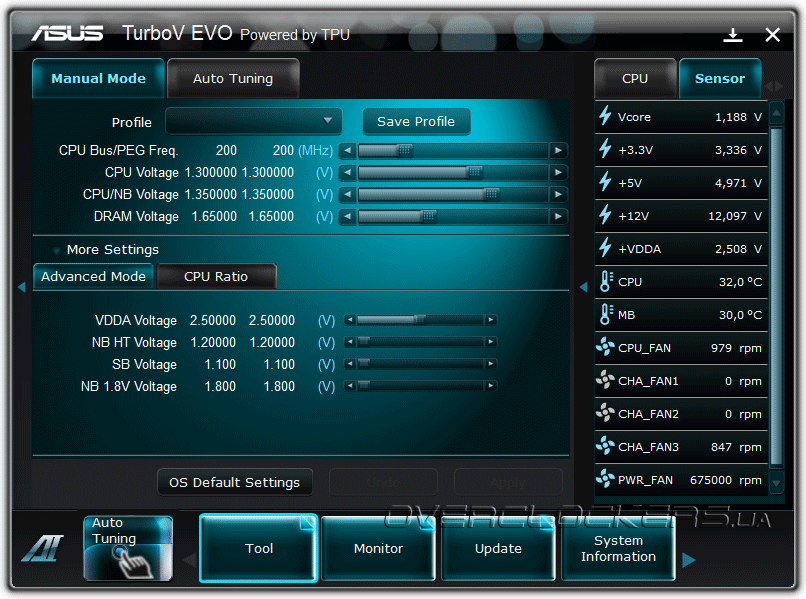Open the Profile dropdown
Screen dimensions: 806x599
point(254,121)
